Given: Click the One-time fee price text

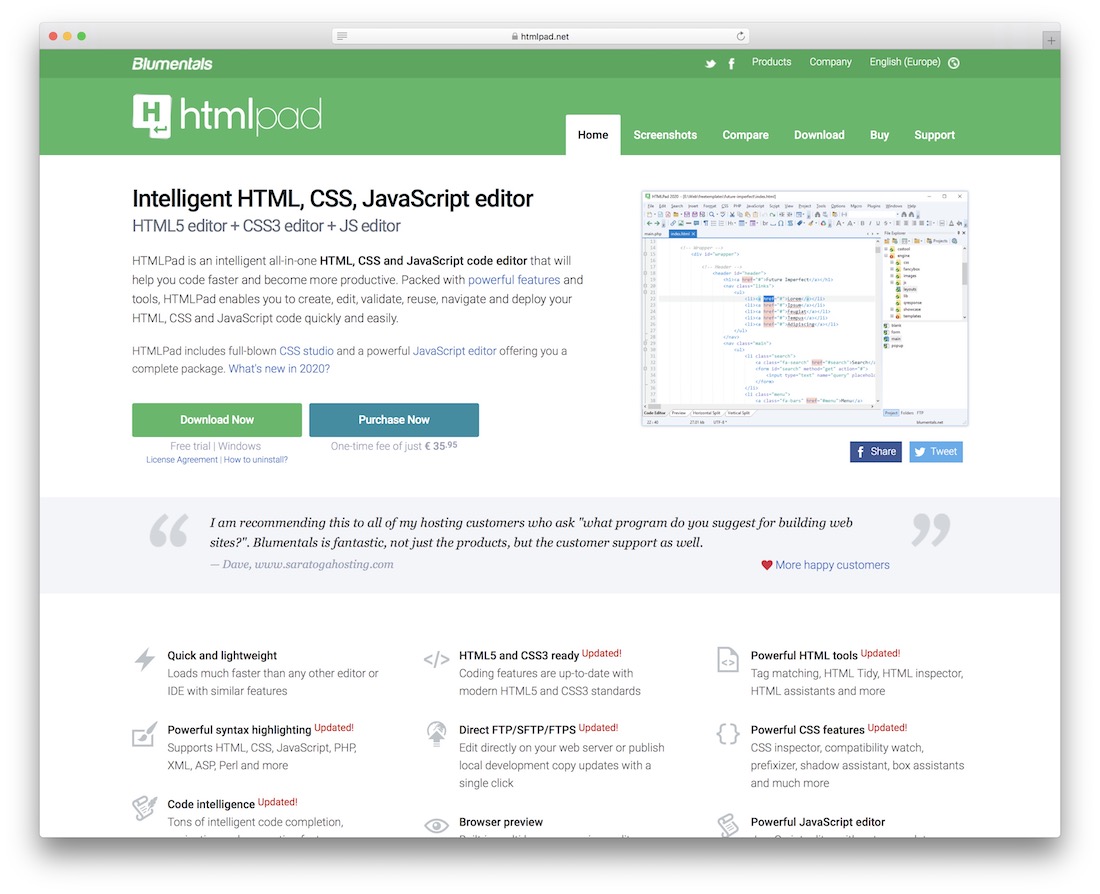Looking at the screenshot, I should (394, 446).
